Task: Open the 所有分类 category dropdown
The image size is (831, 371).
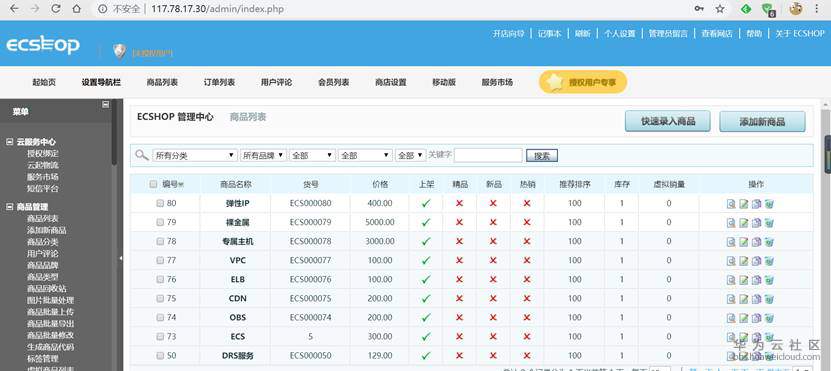Action: [x=195, y=156]
